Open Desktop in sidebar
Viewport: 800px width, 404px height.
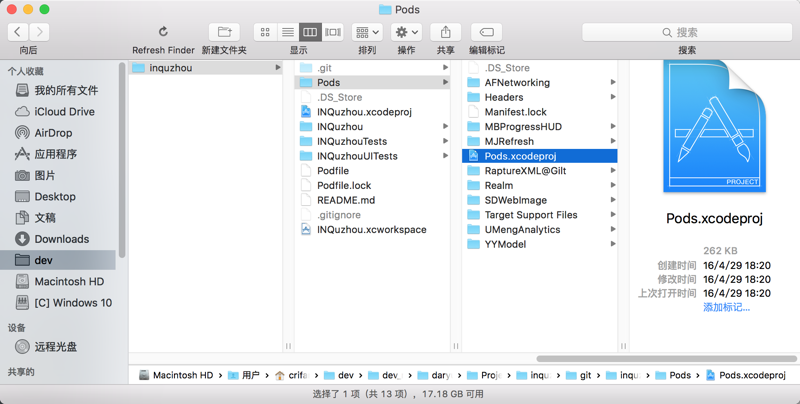point(60,196)
